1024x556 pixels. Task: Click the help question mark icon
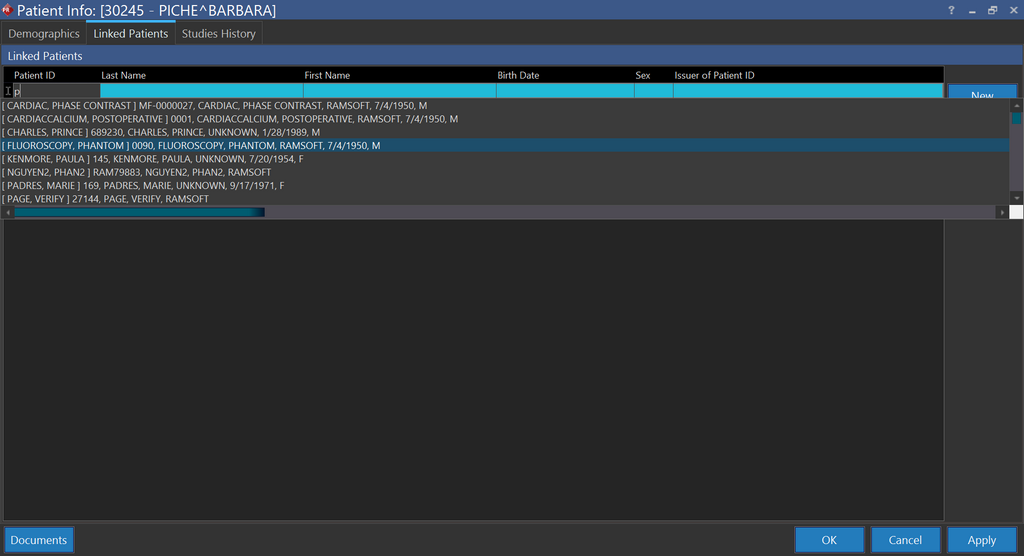(x=950, y=10)
